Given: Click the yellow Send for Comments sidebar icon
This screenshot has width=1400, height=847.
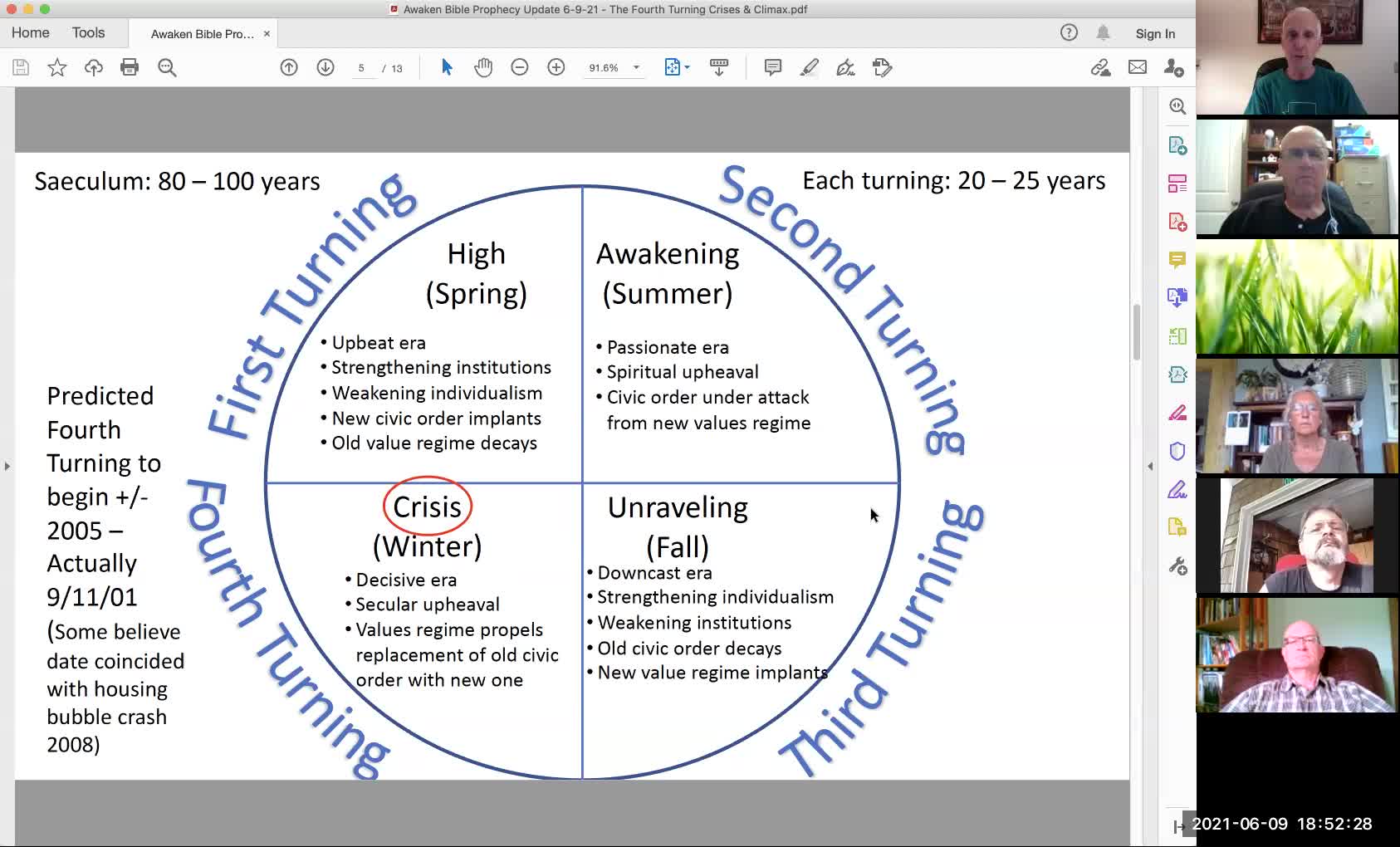Looking at the screenshot, I should 1177,527.
